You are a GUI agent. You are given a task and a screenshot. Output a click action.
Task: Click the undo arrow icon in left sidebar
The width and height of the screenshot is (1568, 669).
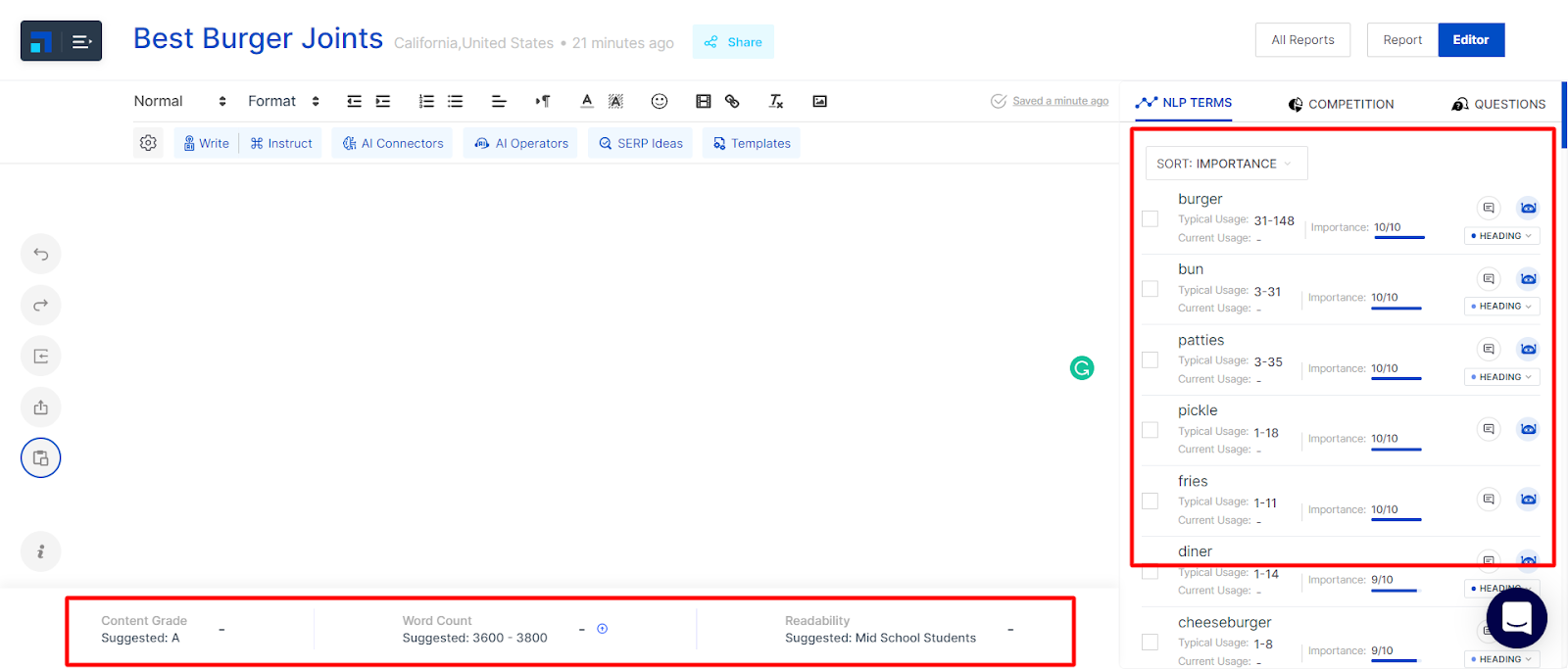coord(40,255)
